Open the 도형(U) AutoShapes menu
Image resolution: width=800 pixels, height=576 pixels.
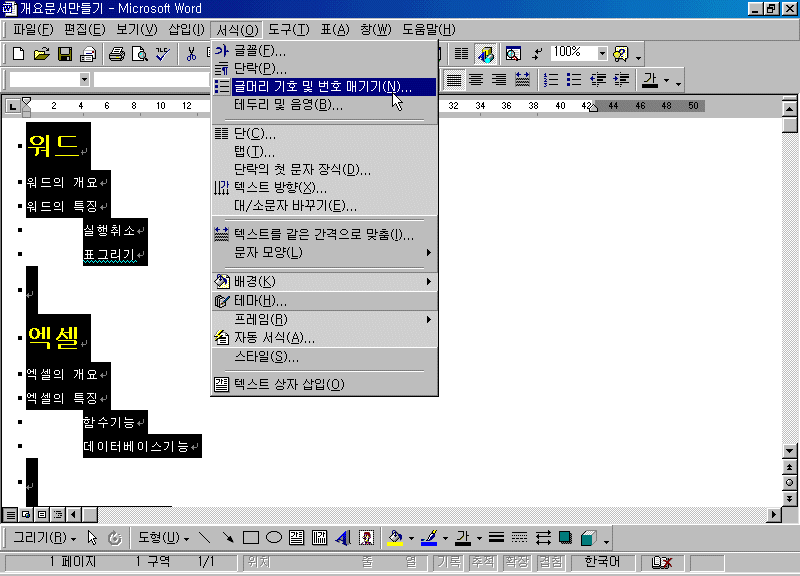click(163, 538)
